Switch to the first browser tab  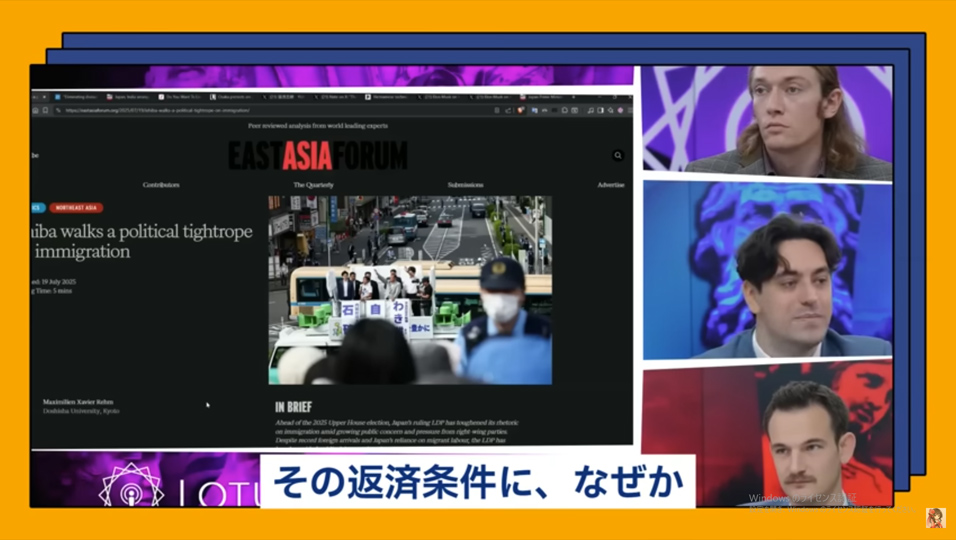click(x=78, y=97)
